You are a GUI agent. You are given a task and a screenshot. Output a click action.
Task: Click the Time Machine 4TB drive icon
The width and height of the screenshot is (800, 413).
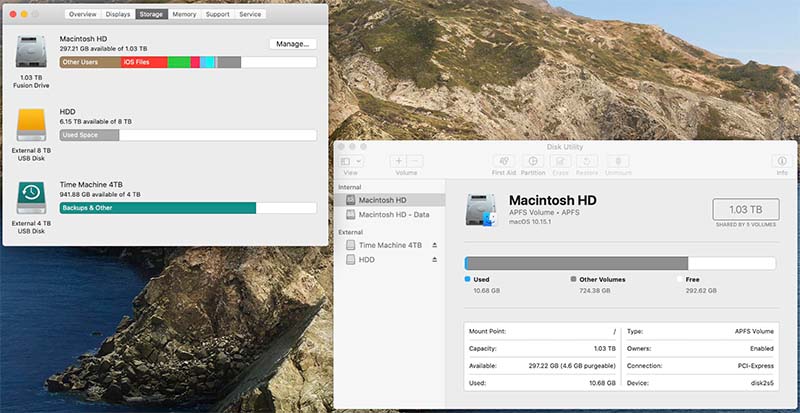coord(31,198)
